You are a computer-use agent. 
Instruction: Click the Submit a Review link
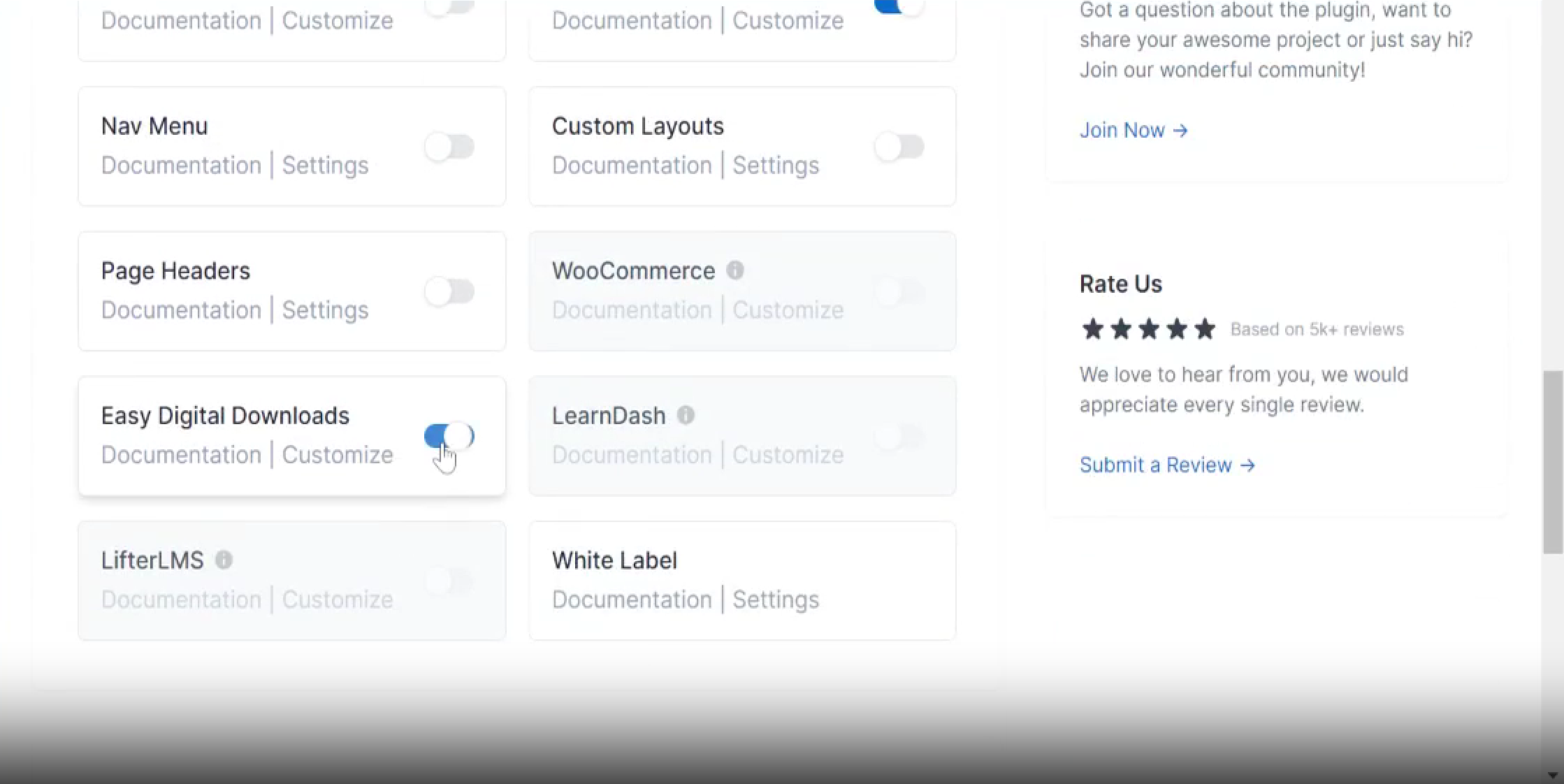(x=1166, y=465)
